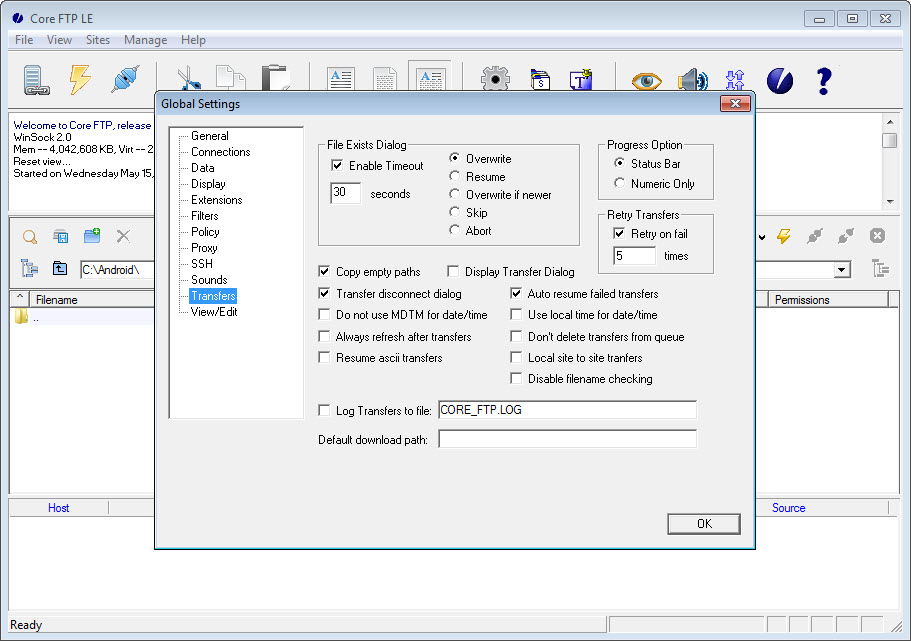The height and width of the screenshot is (641, 911).
Task: Click the Paste clipboard toolbar icon
Action: (x=275, y=78)
